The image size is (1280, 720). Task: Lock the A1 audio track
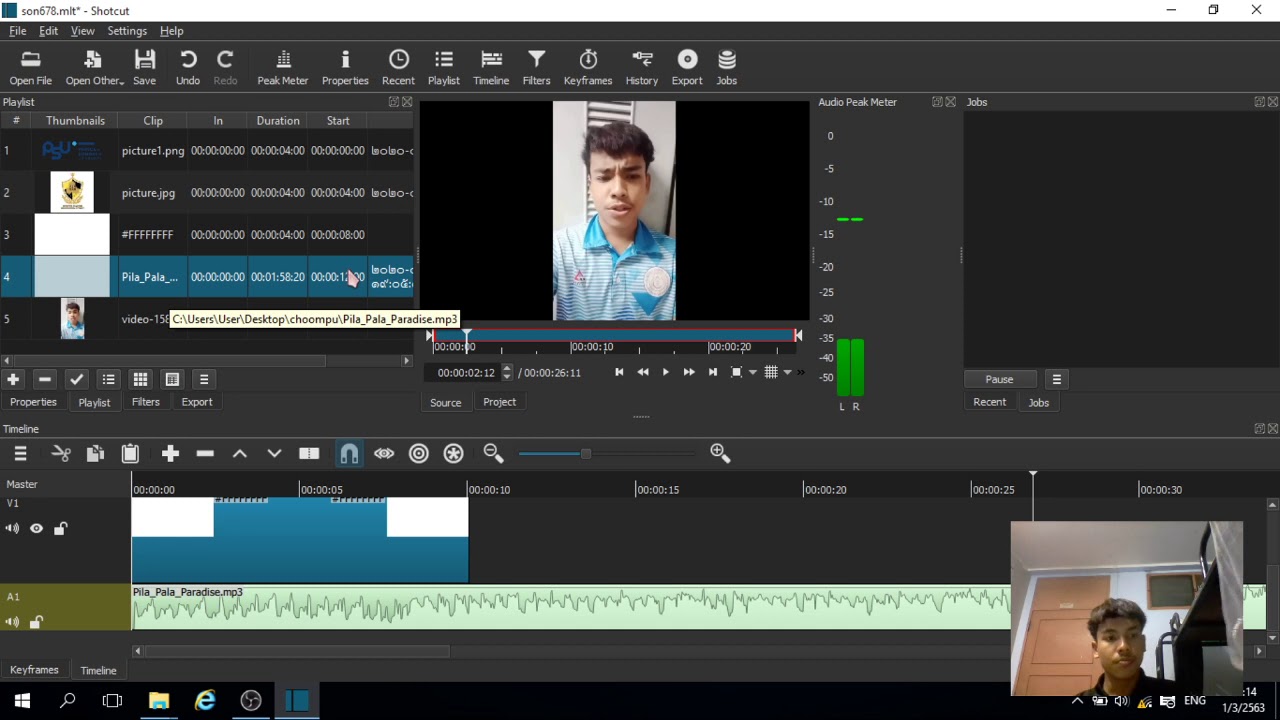[x=36, y=622]
